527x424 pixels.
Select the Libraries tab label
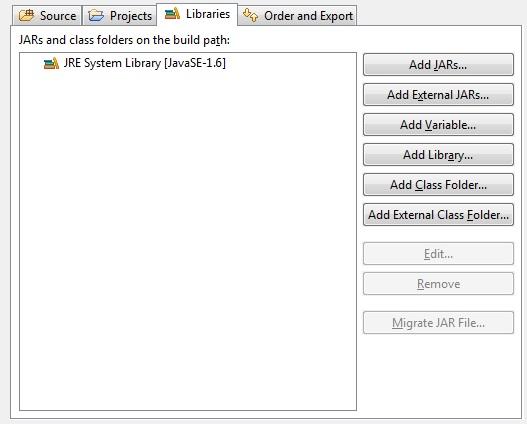[x=208, y=14]
